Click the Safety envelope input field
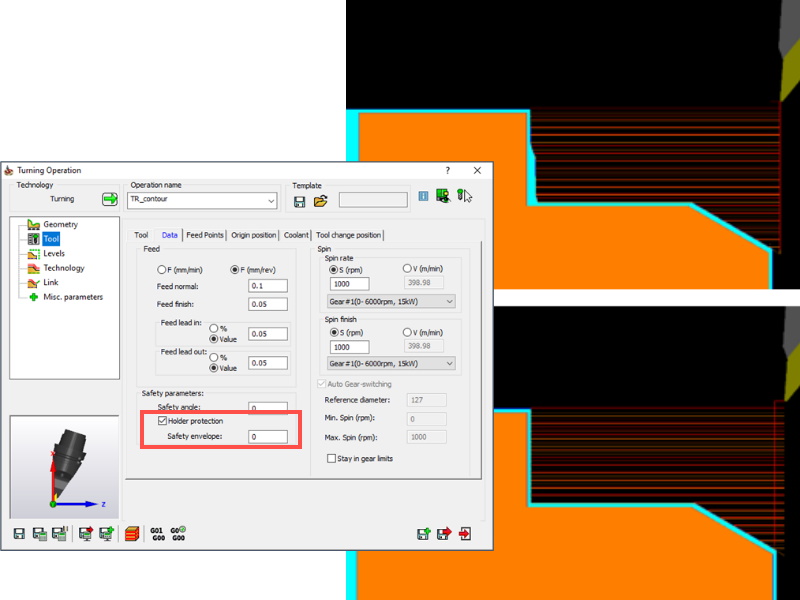The width and height of the screenshot is (800, 600). [268, 437]
